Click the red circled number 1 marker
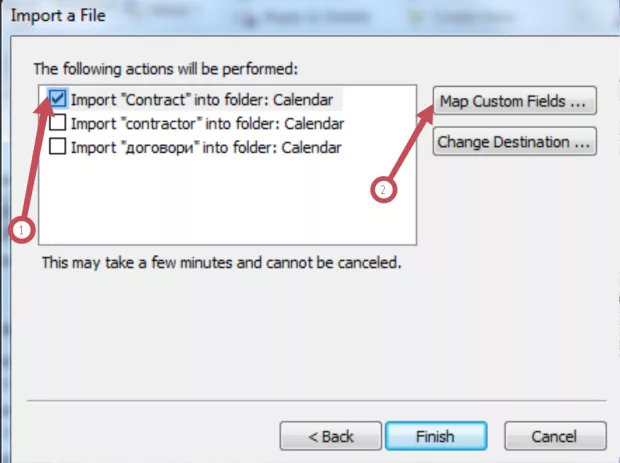Screen dimensions: 620x463 (22, 229)
